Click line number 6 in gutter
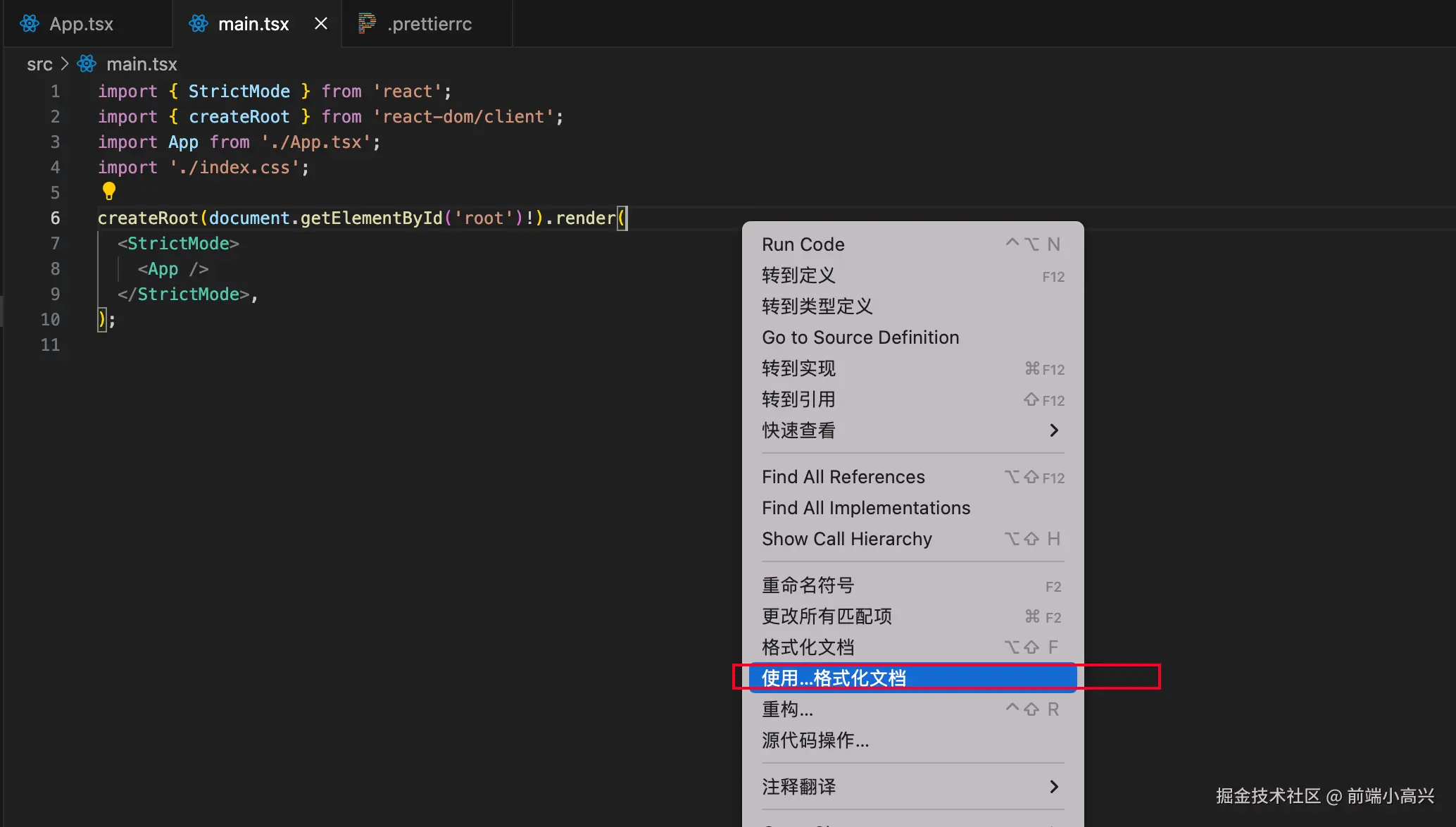This screenshot has height=827, width=1456. (55, 218)
